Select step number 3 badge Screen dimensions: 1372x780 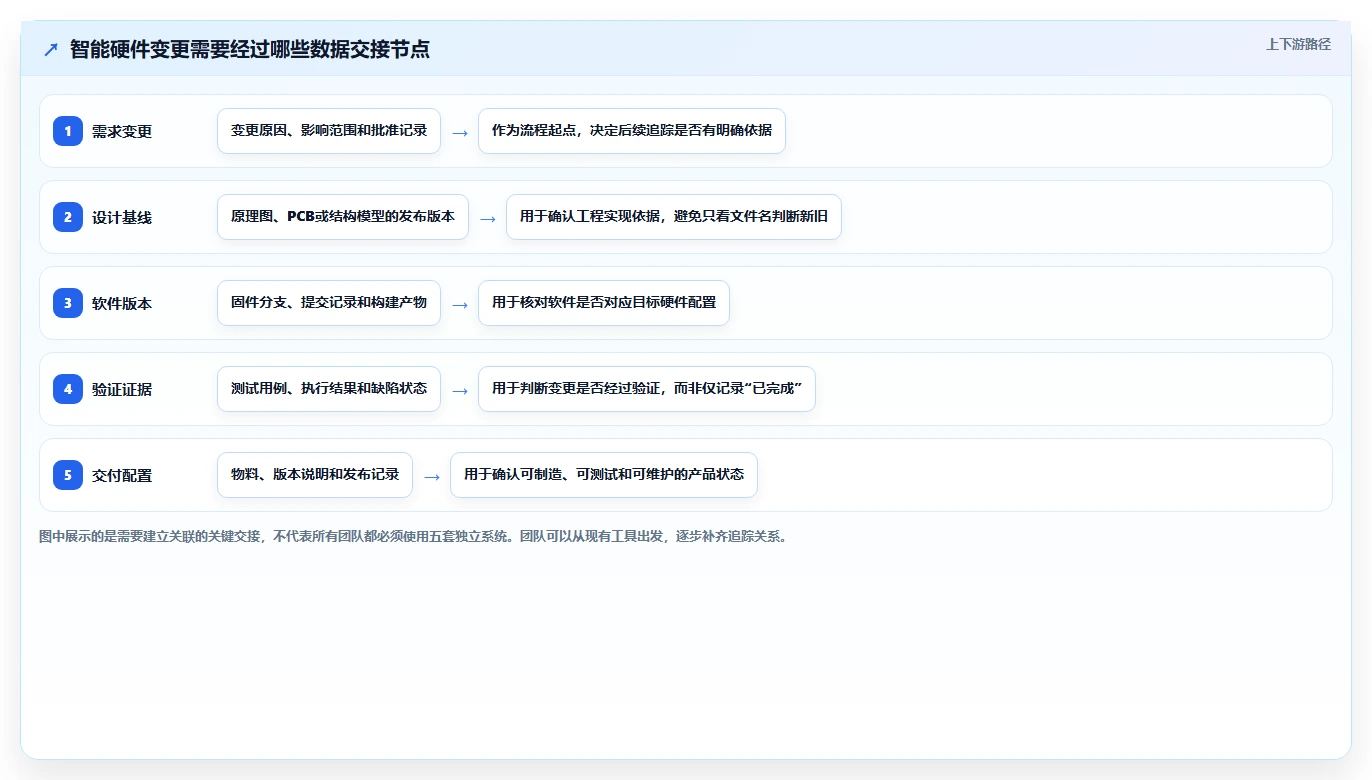tap(68, 303)
